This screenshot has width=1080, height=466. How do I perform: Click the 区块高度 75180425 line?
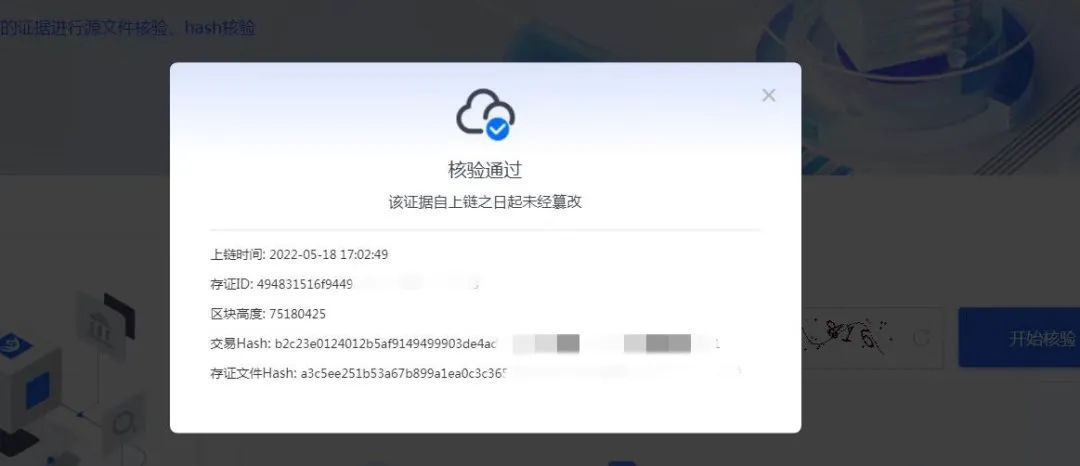268,315
